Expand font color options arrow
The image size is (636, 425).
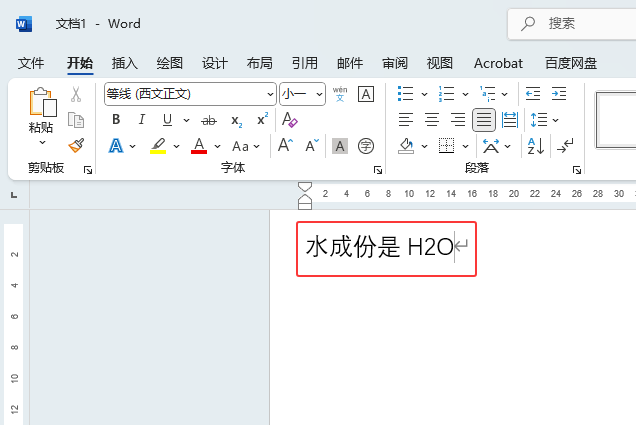coord(217,146)
